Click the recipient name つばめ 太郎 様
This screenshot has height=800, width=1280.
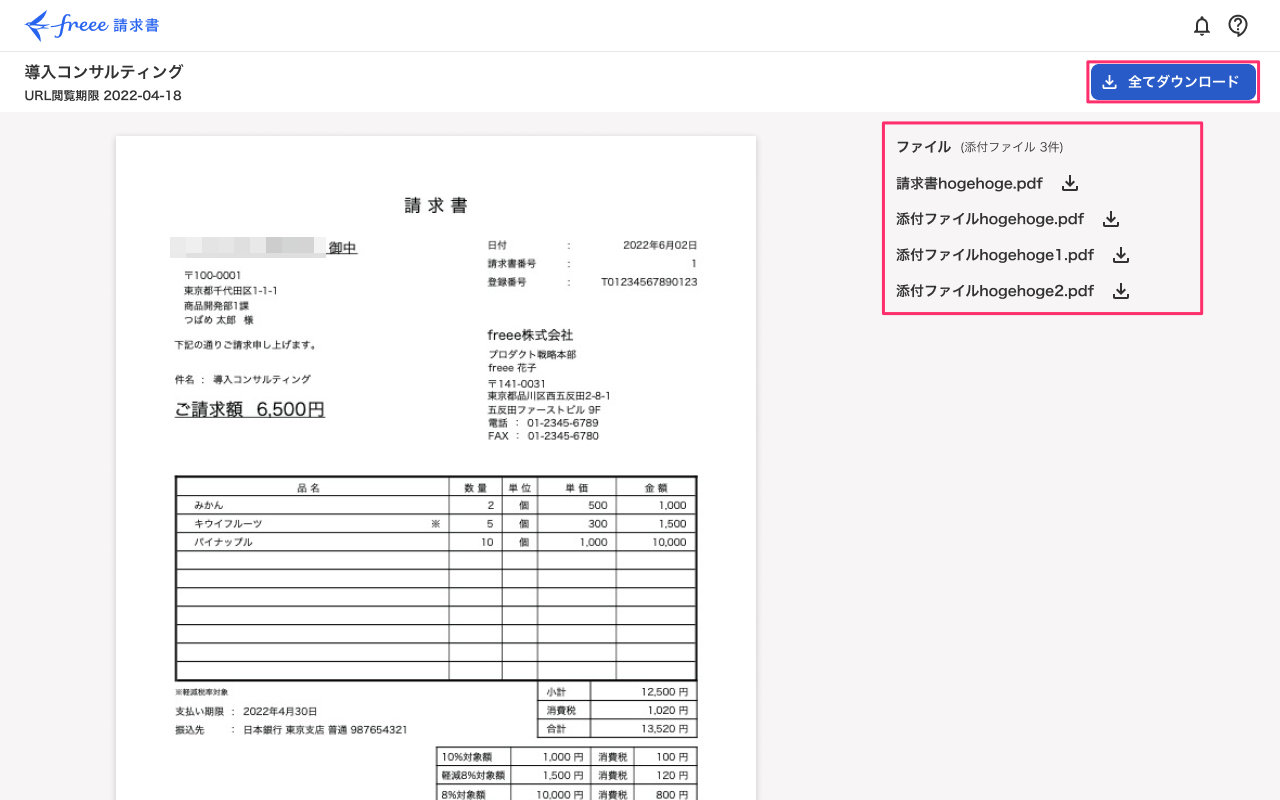coord(219,320)
